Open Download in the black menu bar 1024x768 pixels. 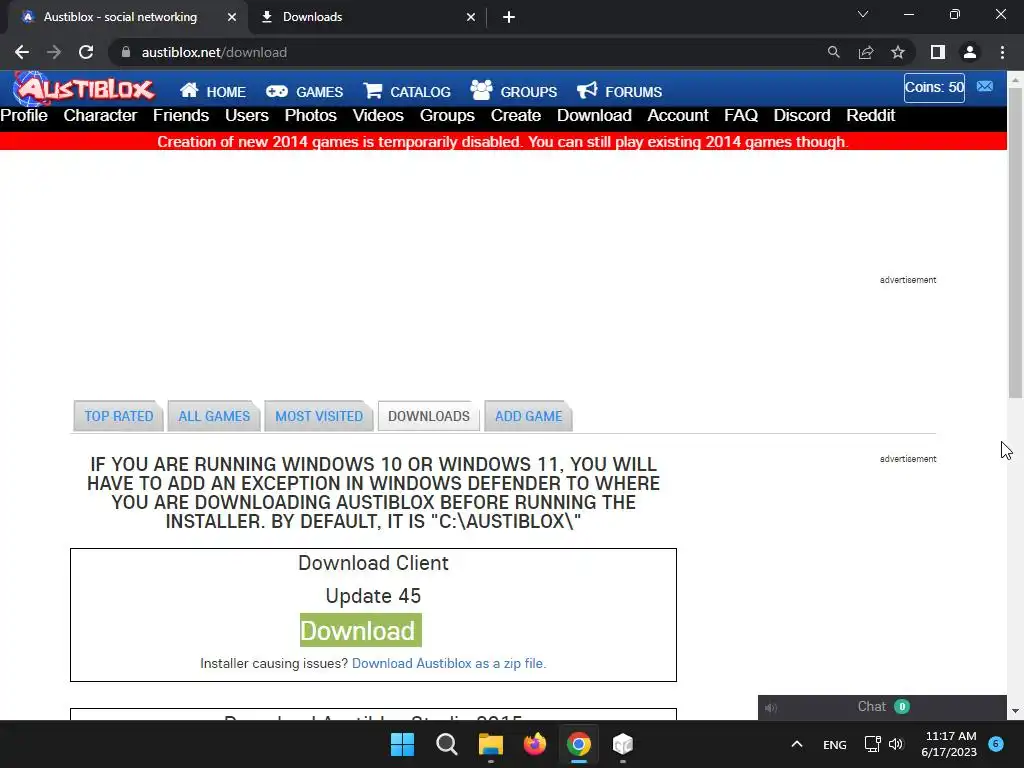(x=594, y=116)
